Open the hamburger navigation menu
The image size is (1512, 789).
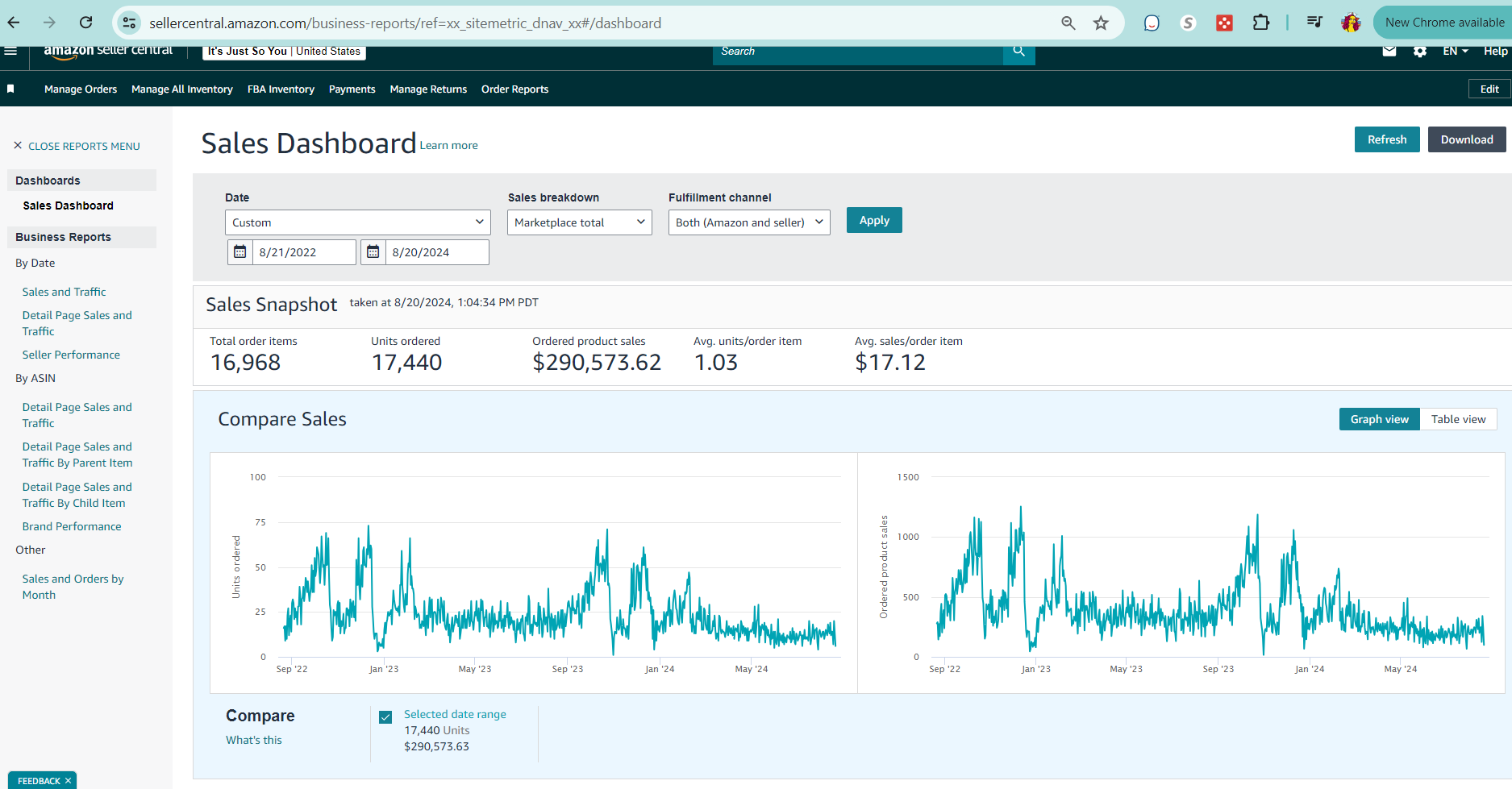click(10, 52)
